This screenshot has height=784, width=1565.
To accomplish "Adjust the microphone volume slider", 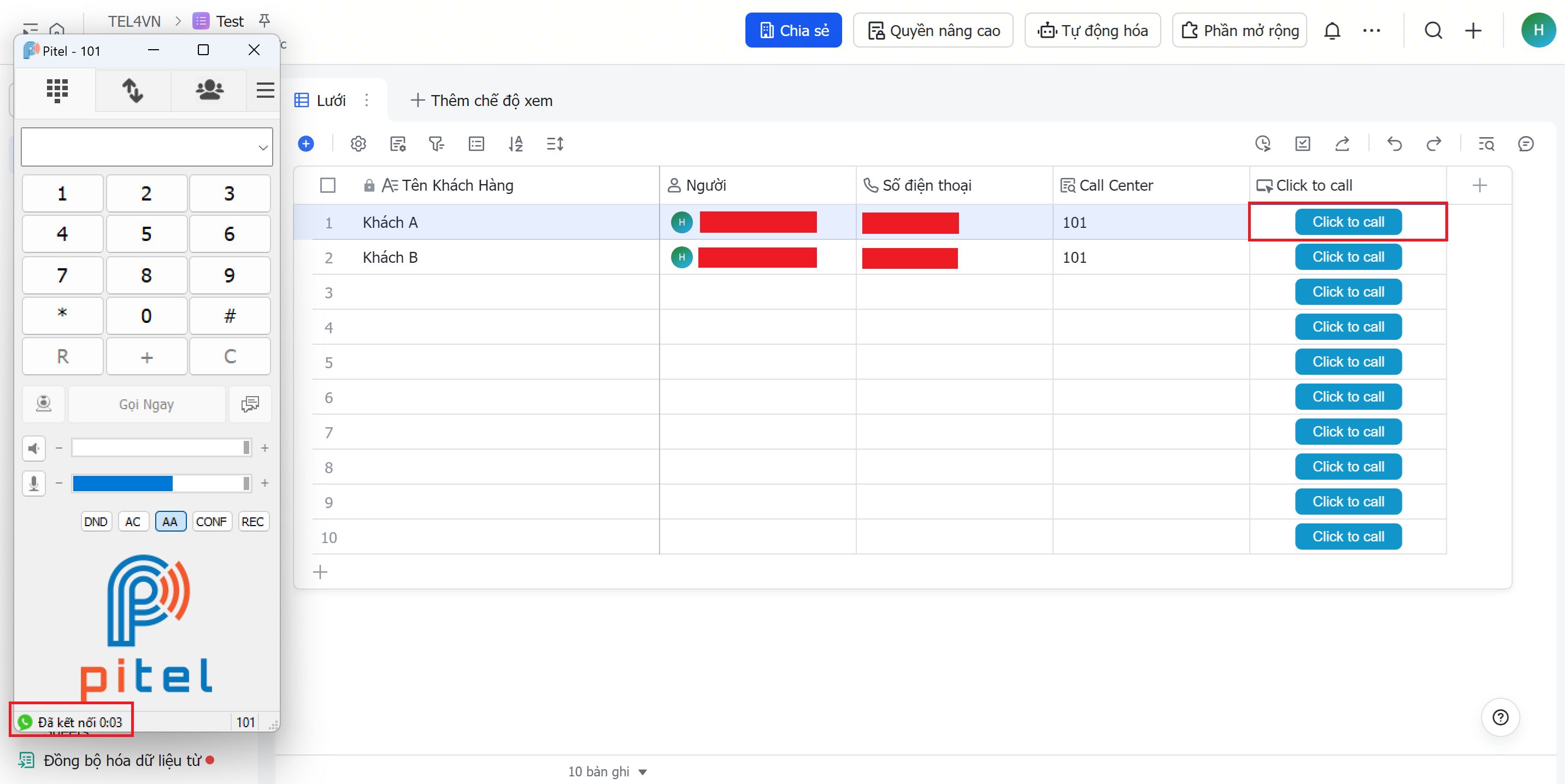I will (x=161, y=484).
